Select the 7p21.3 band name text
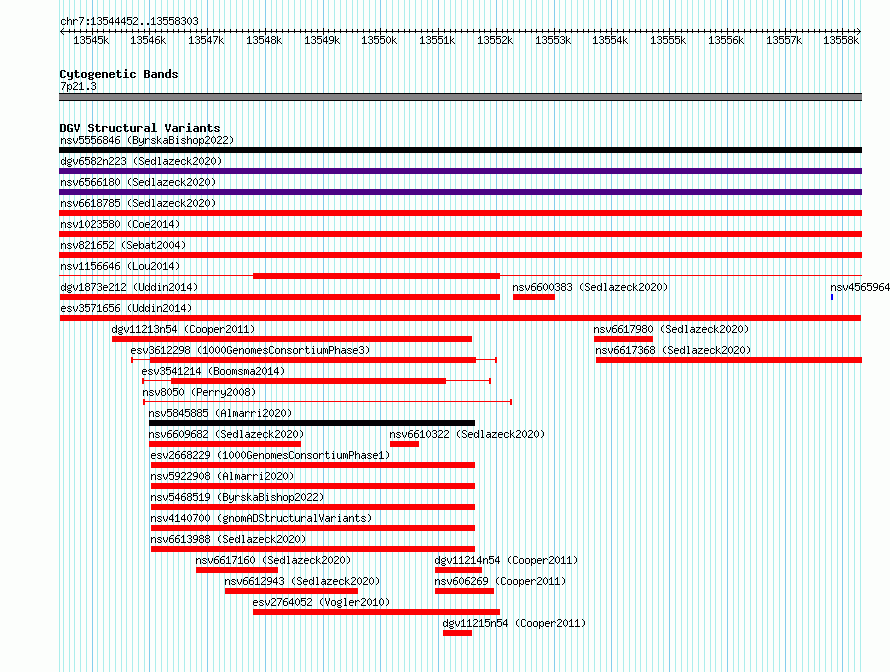890x672 pixels. click(x=78, y=86)
